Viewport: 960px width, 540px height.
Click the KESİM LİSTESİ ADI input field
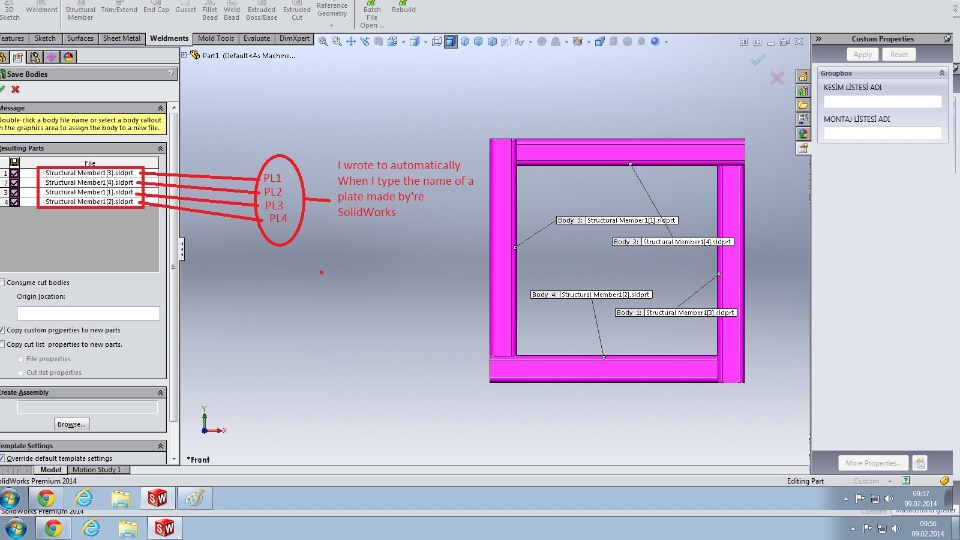click(882, 102)
